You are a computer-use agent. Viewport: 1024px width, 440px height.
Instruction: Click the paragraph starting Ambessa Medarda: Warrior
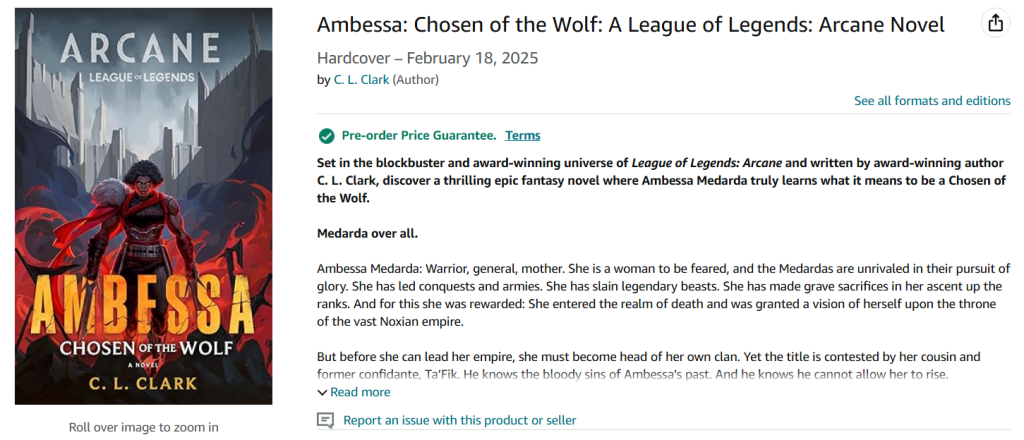point(664,295)
